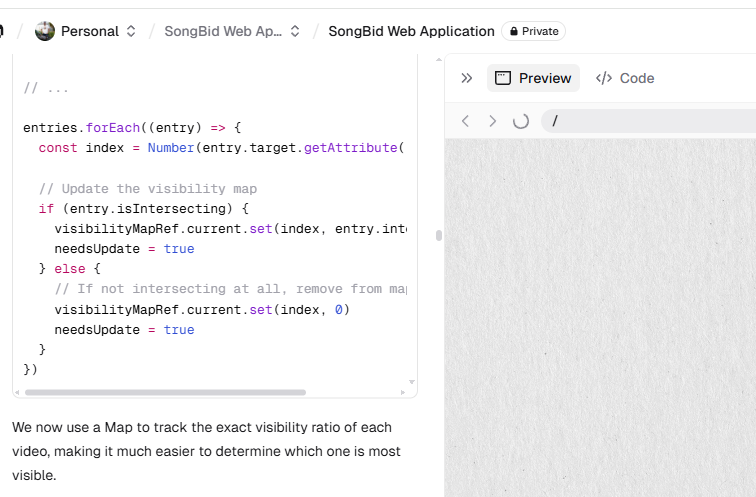Screen dimensions: 756x497
Task: Click the lock icon in Private badge
Action: (514, 31)
